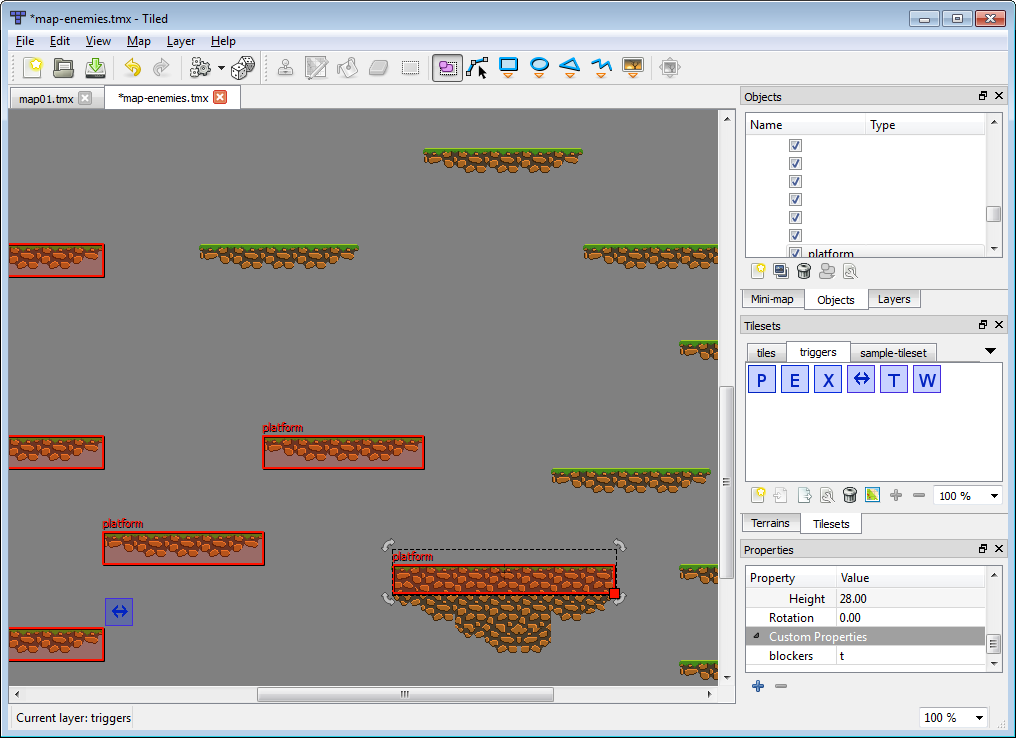Select the Insert Polygon tool
The height and width of the screenshot is (738, 1016).
[570, 67]
